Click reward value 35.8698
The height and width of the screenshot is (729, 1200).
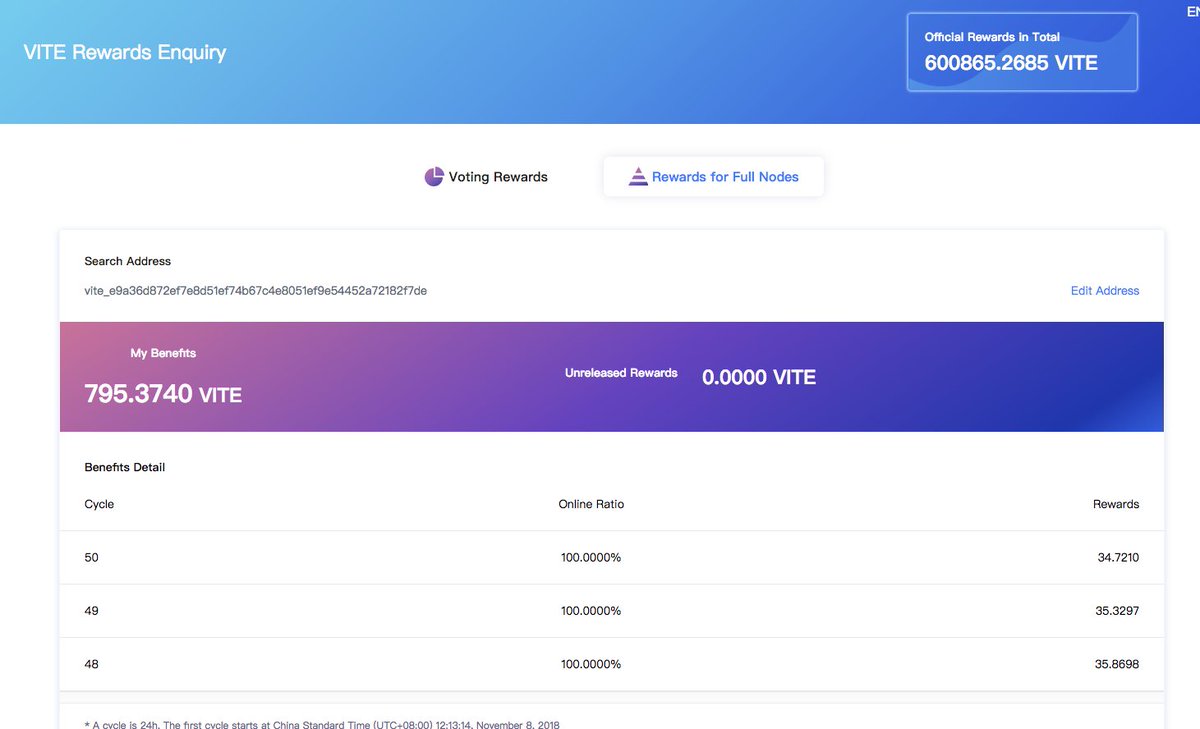point(1118,664)
